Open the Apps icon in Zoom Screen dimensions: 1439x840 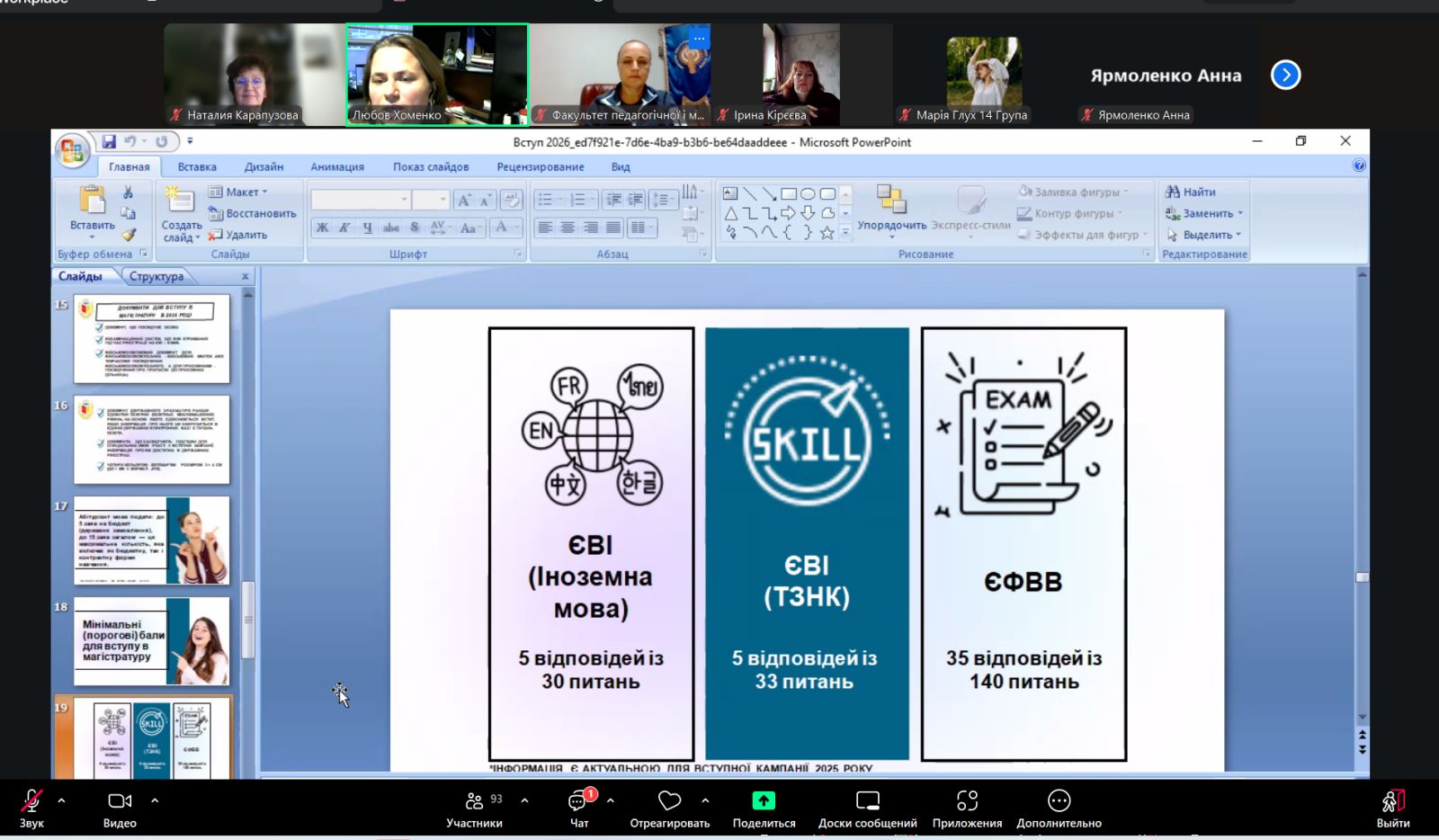tap(967, 800)
